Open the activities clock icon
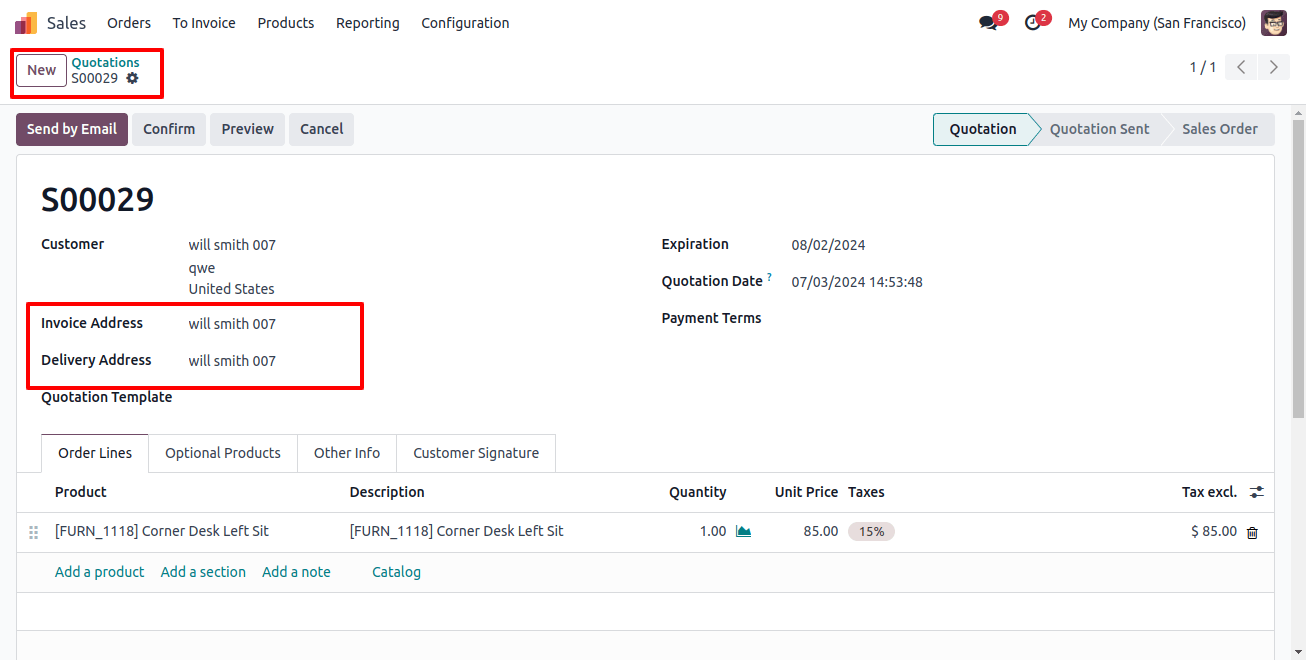Image resolution: width=1306 pixels, height=660 pixels. 1033,23
